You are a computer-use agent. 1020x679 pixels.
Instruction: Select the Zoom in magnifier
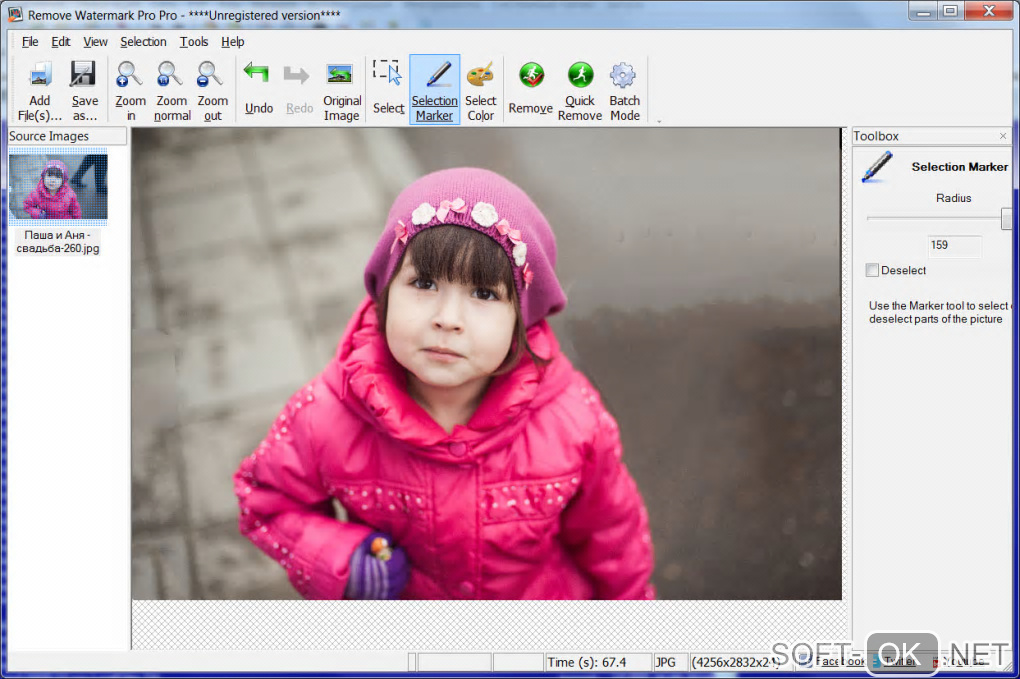coord(129,75)
